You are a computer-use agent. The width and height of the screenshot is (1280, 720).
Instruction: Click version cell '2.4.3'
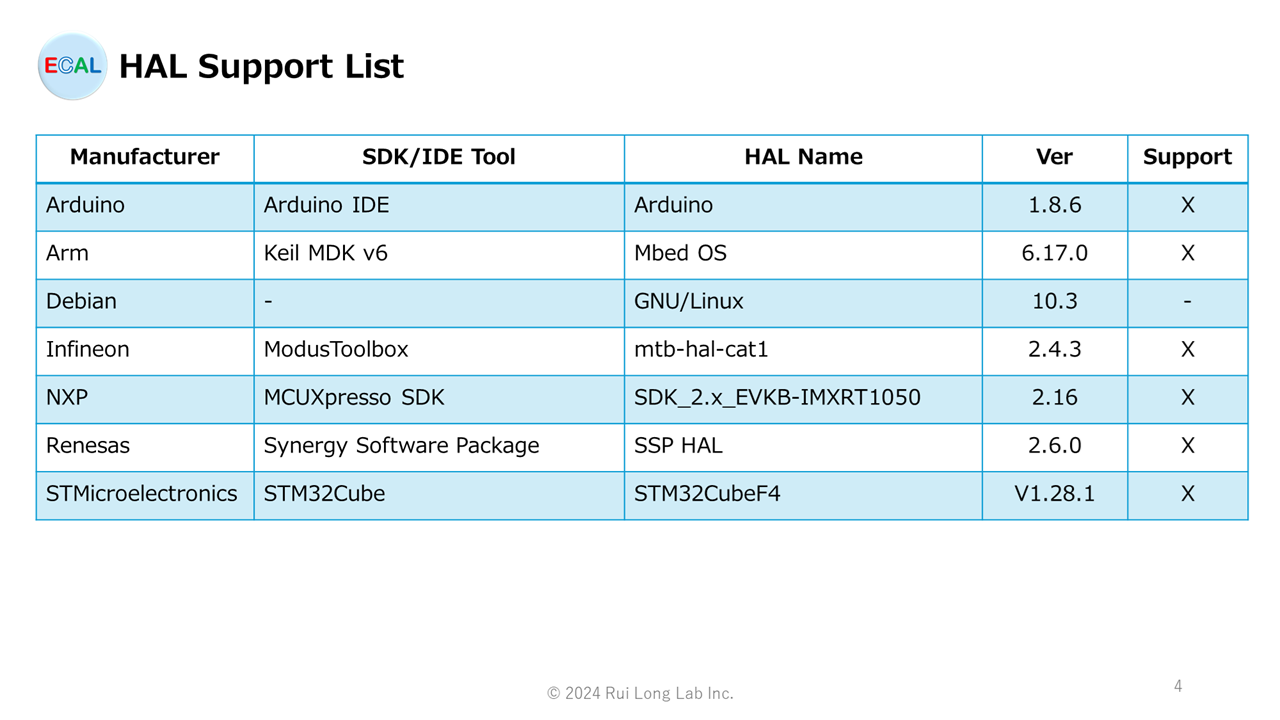(x=1055, y=350)
